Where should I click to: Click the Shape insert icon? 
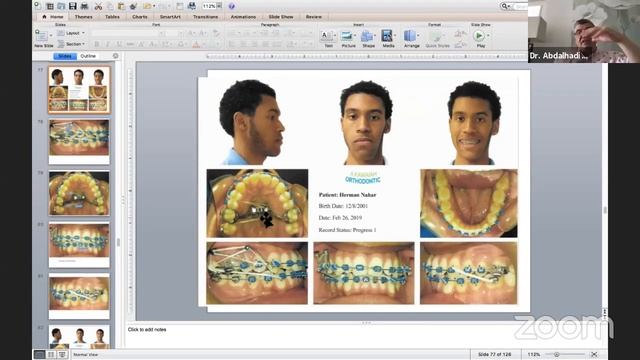click(367, 36)
